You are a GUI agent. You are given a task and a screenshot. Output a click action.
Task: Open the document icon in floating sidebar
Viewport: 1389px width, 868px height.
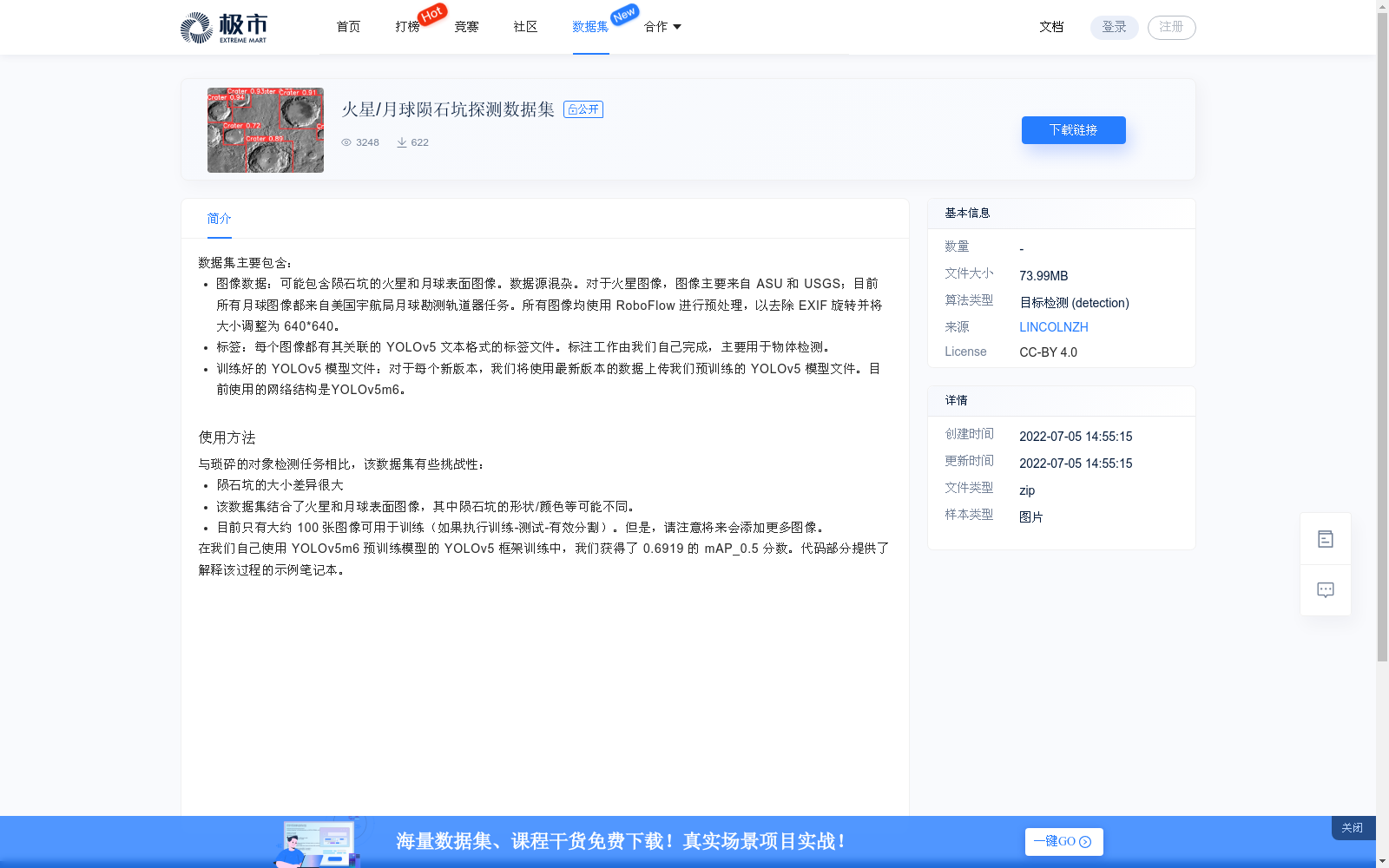[x=1326, y=539]
